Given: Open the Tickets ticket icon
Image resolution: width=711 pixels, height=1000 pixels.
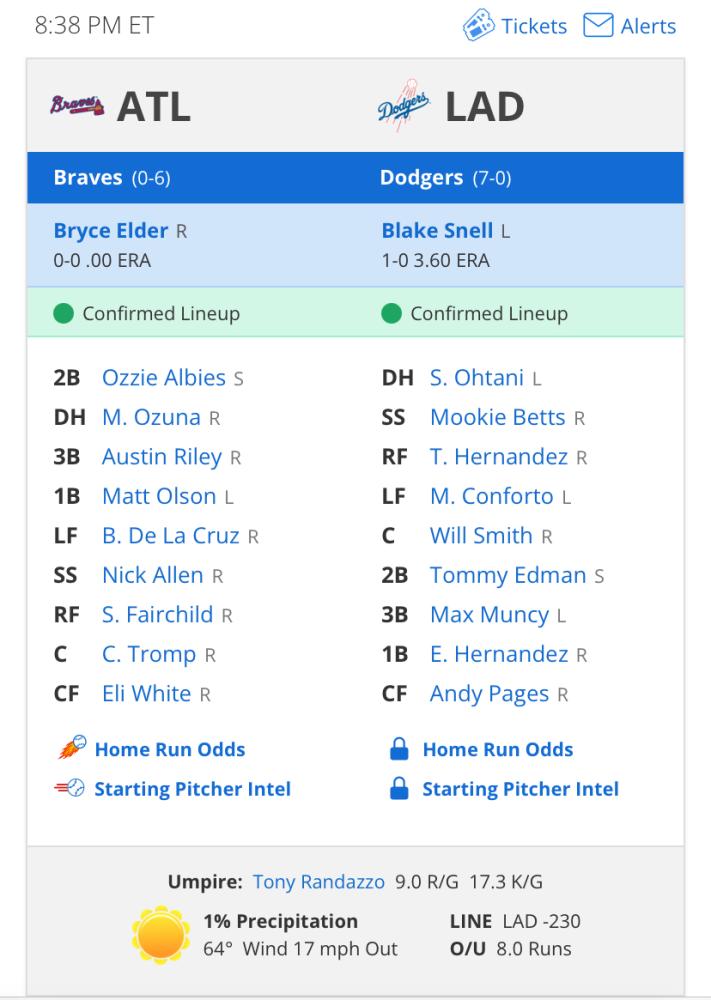Looking at the screenshot, I should pyautogui.click(x=478, y=26).
